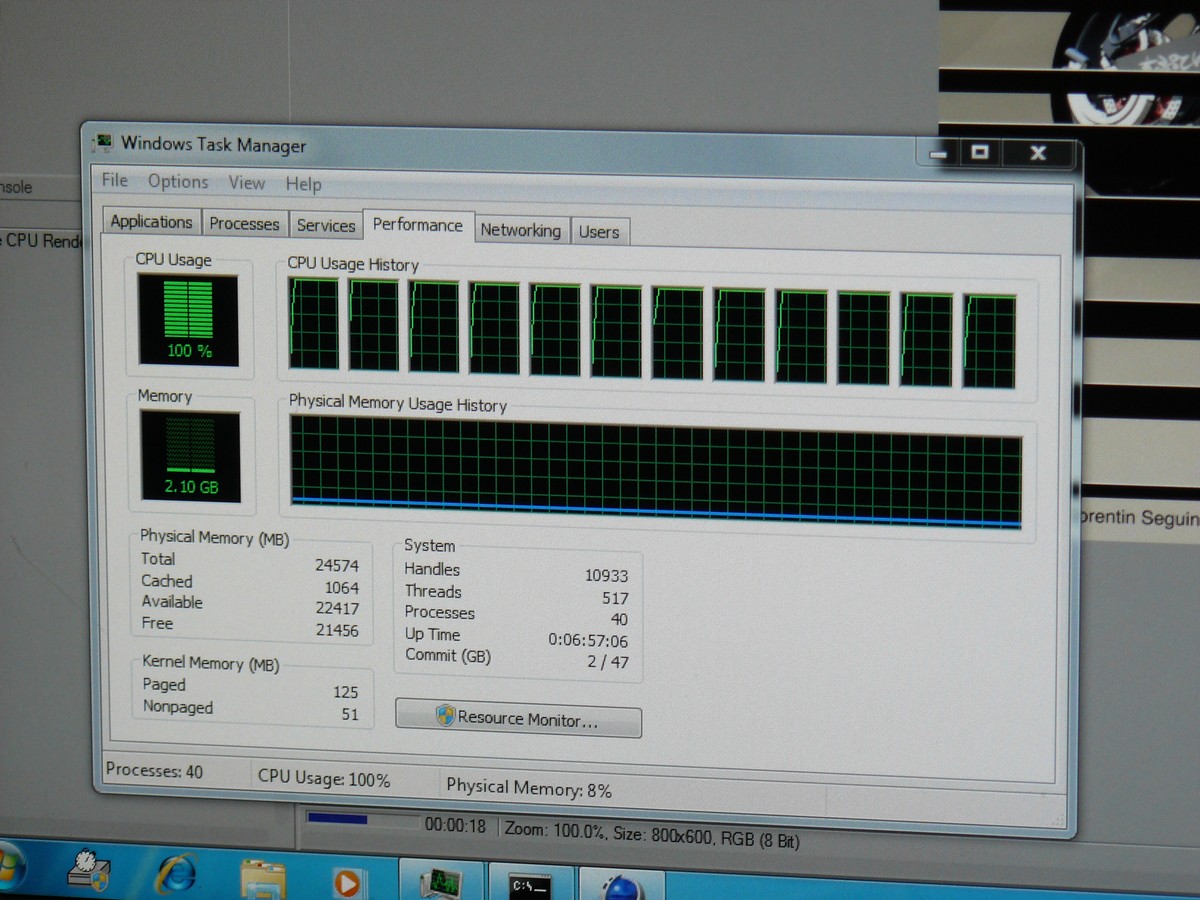Image resolution: width=1200 pixels, height=900 pixels.
Task: Open the Windows Explorer folder icon on taskbar
Action: tap(263, 880)
